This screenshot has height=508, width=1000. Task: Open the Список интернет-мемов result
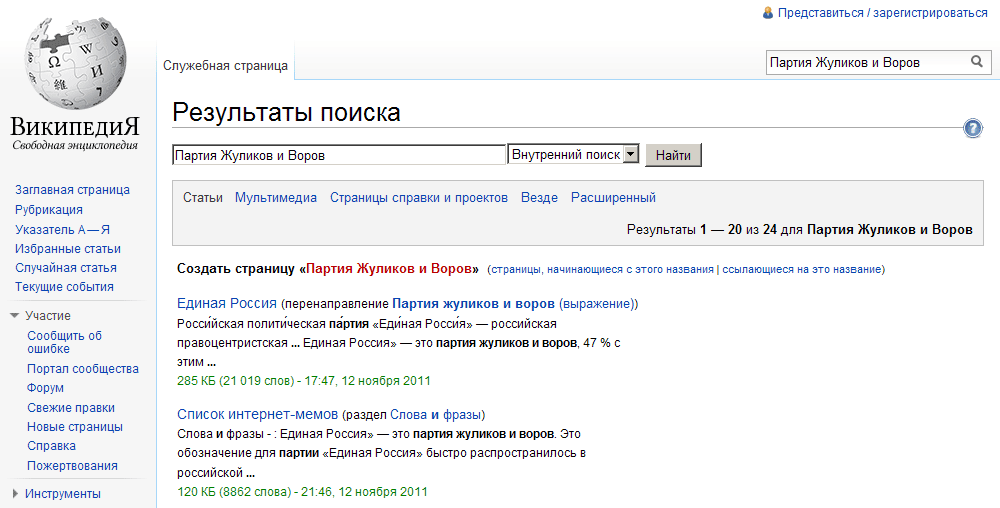257,414
